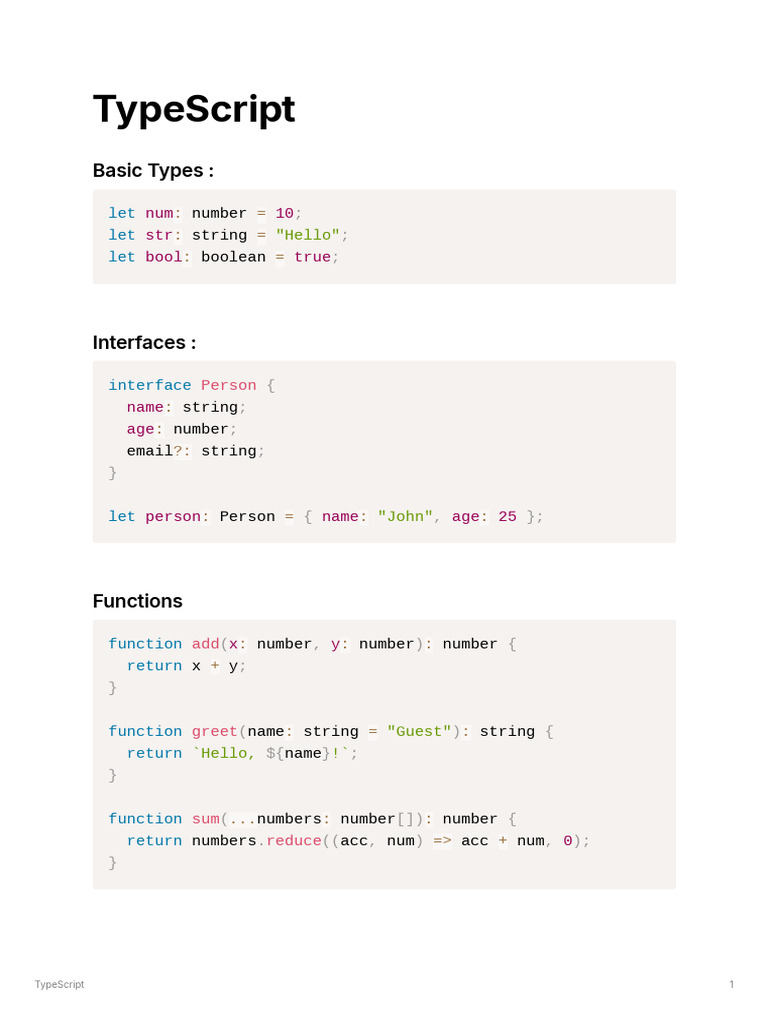Click the 'sum' function name
768x1024 pixels.
[x=206, y=819]
